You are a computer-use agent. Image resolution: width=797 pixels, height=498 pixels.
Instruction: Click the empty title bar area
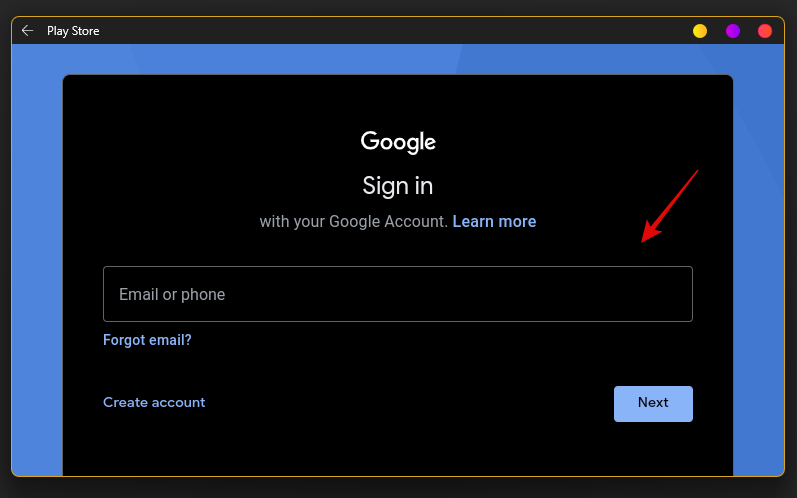(396, 31)
